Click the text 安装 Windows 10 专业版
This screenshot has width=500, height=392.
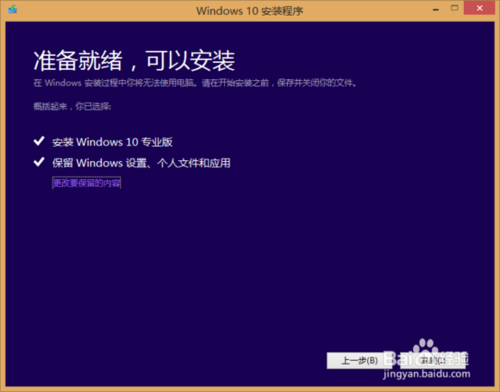pos(112,142)
